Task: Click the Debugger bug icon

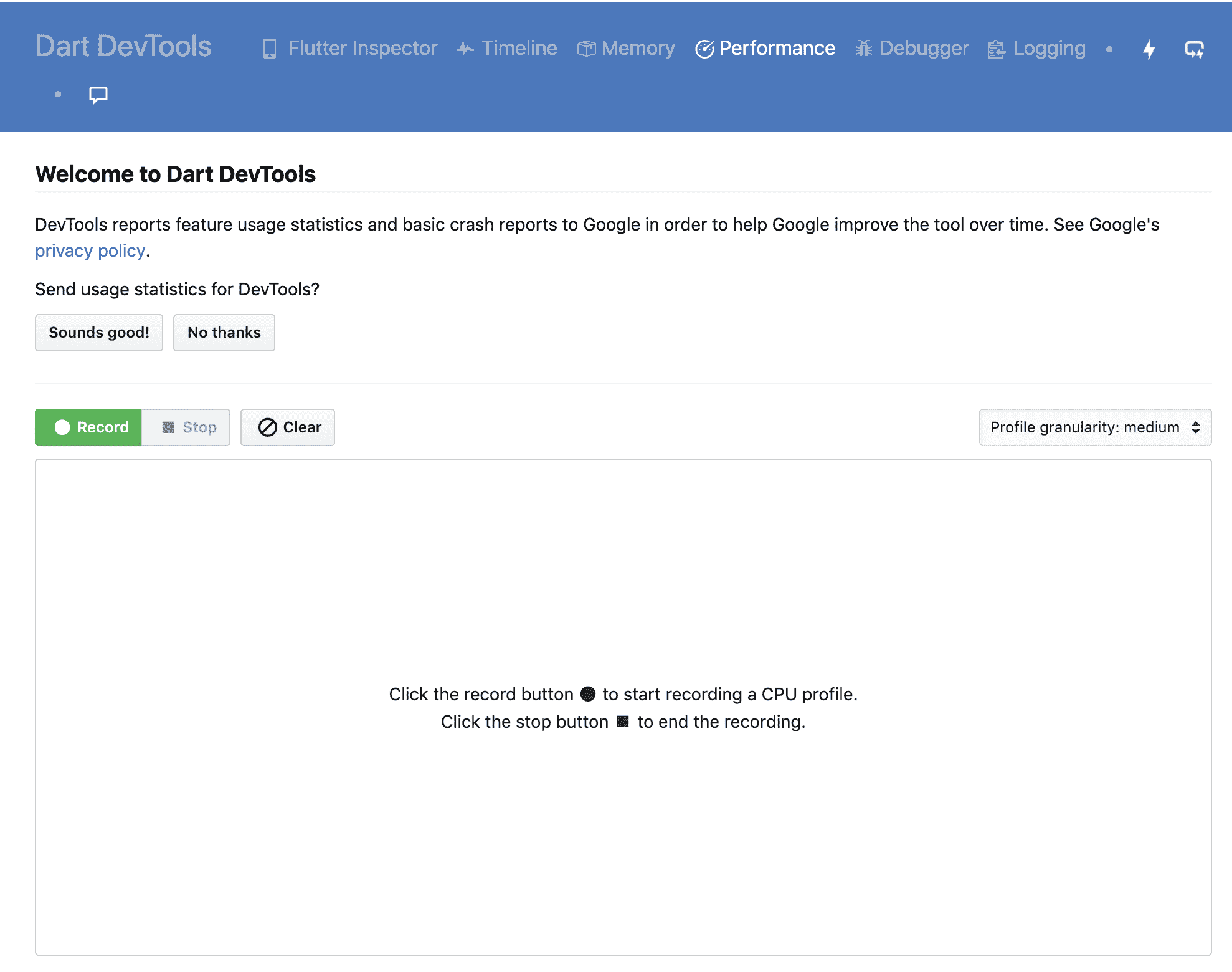Action: pyautogui.click(x=863, y=49)
